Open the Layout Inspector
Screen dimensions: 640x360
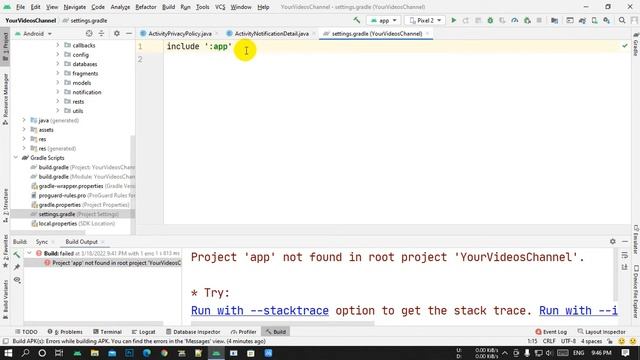[602, 332]
